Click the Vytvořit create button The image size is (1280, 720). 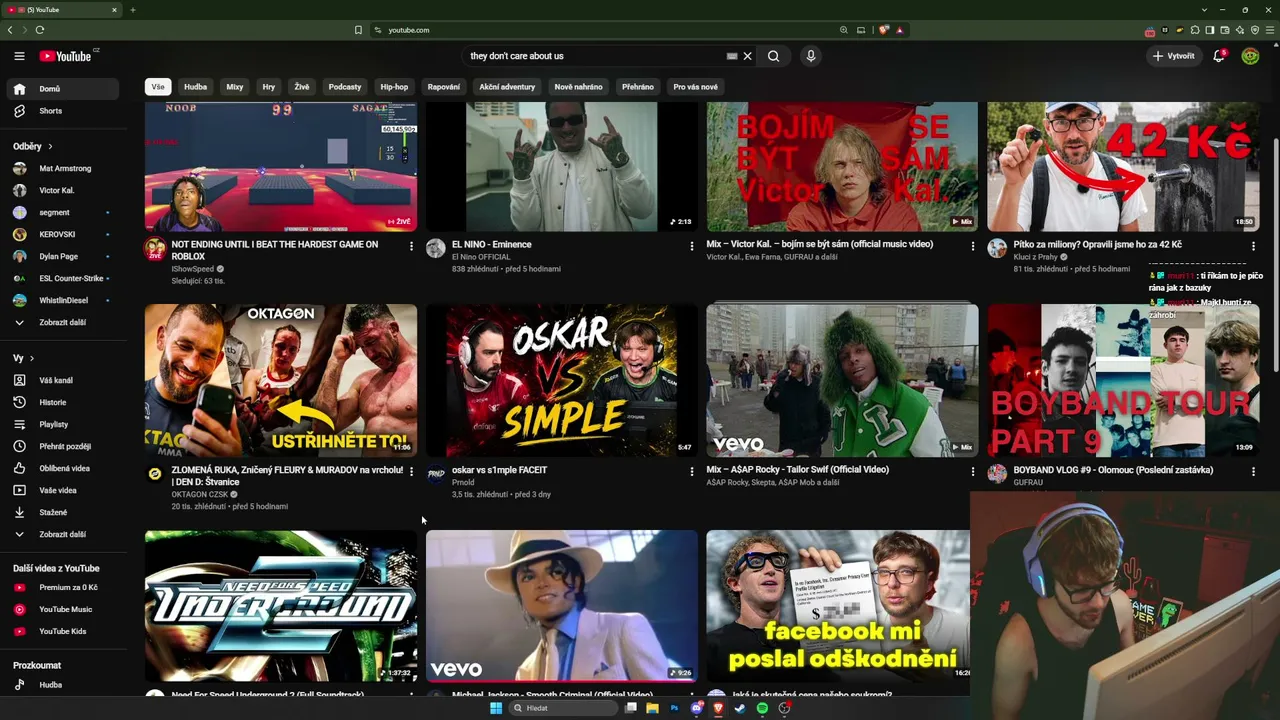point(1174,56)
